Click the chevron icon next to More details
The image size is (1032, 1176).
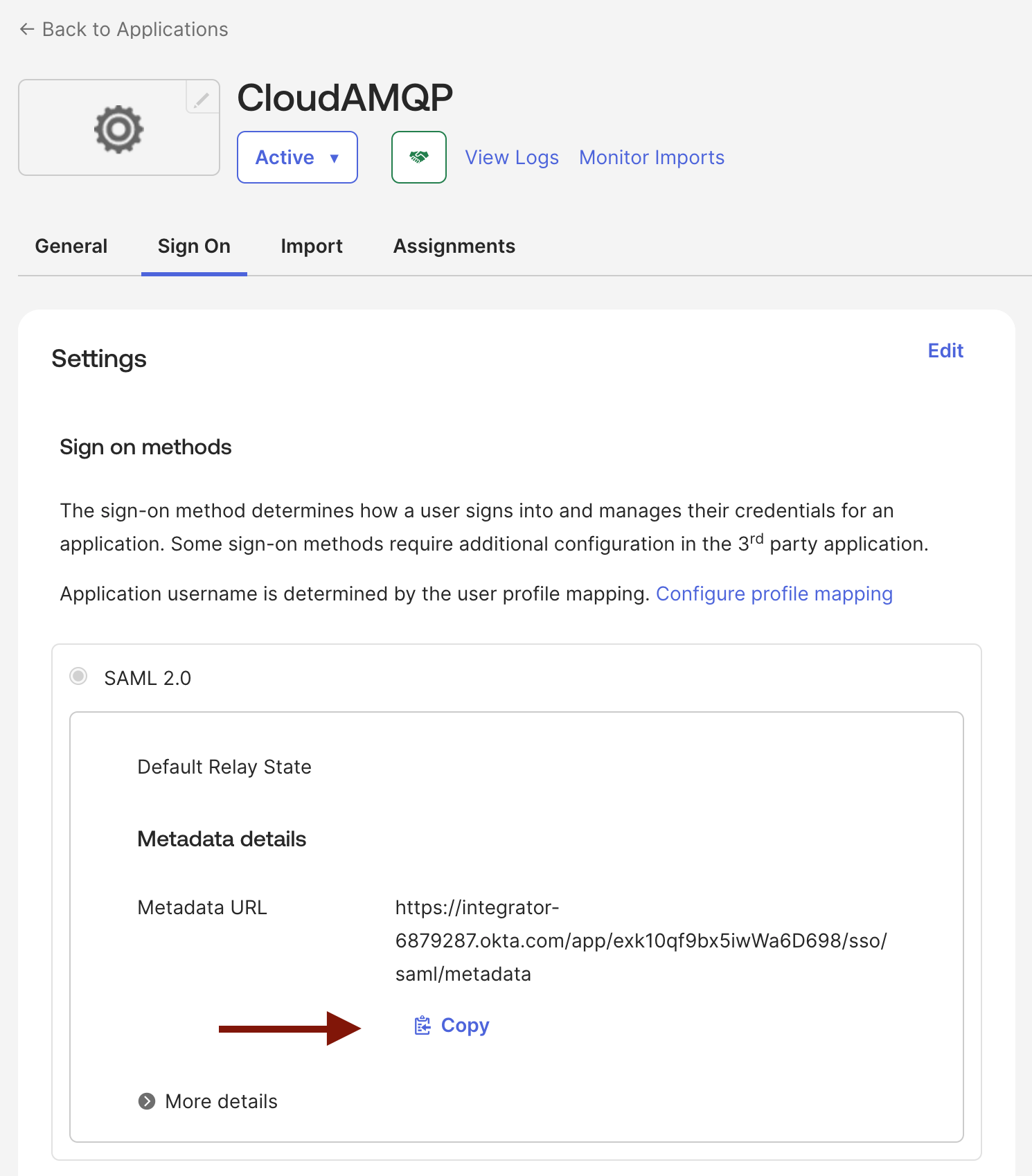pyautogui.click(x=146, y=1101)
